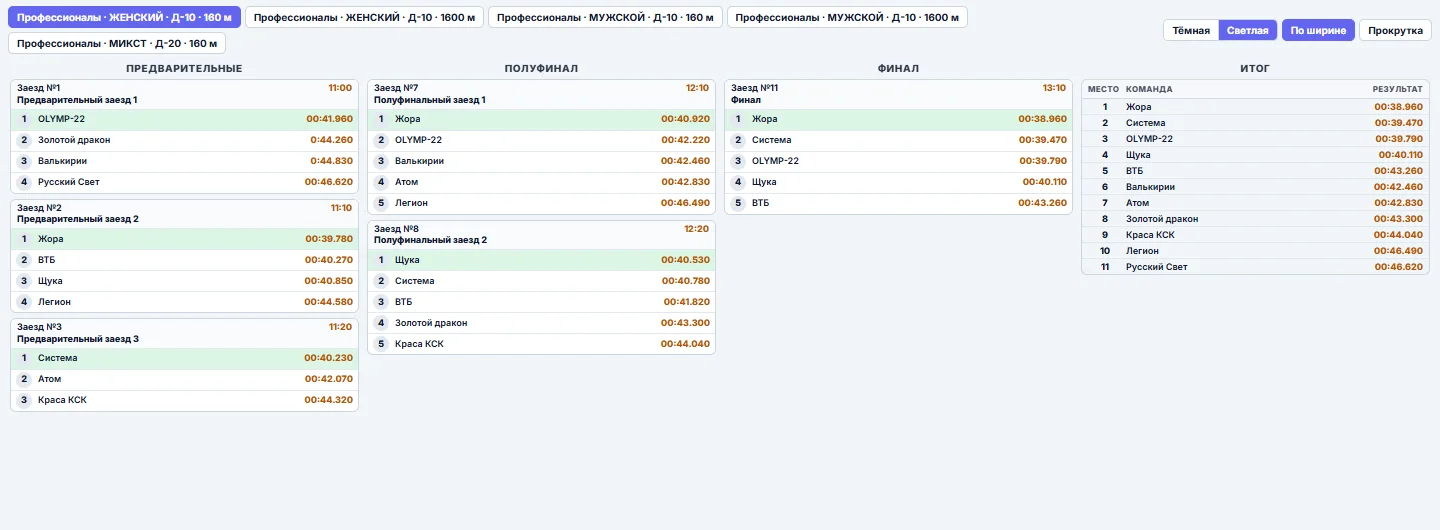This screenshot has width=1440, height=530.
Task: Click the Заезд №11 Финал header
Action: [x=898, y=94]
